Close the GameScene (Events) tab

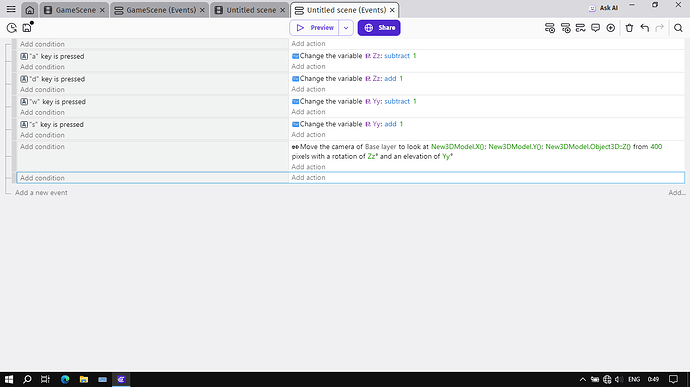202,10
